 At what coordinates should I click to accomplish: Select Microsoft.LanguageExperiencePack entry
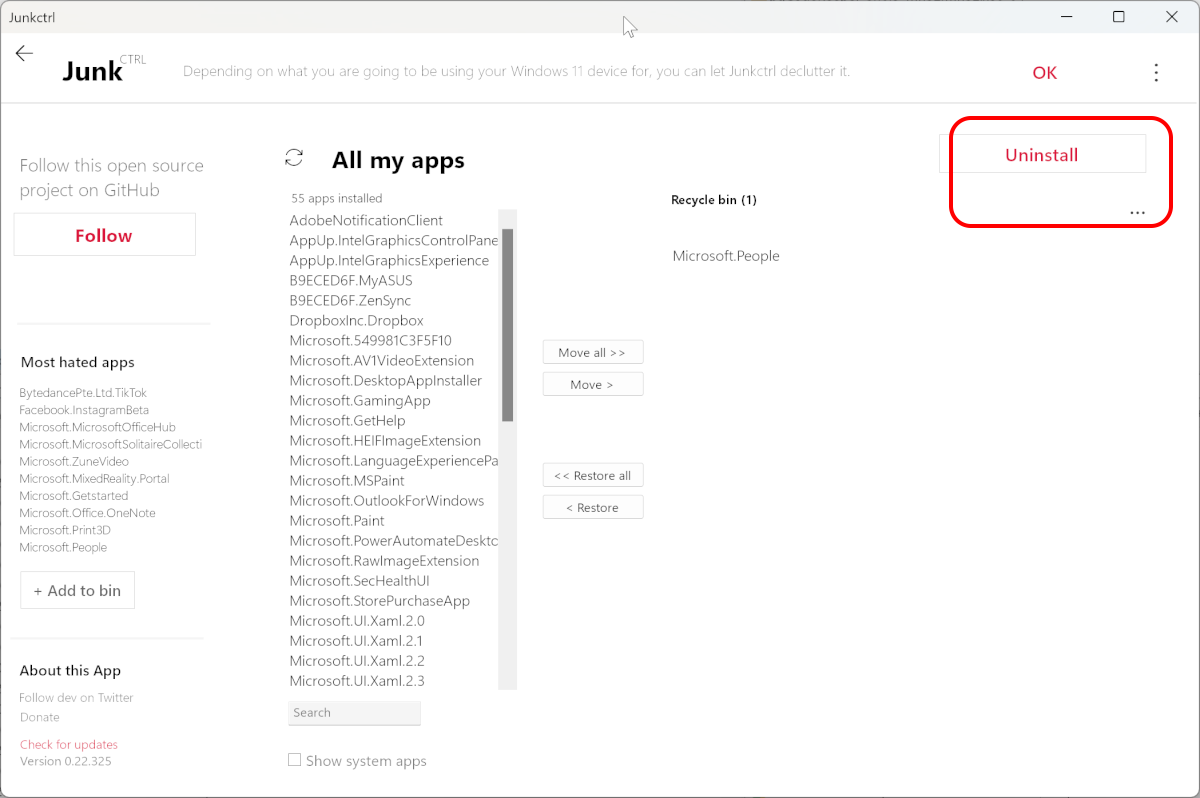tap(393, 460)
